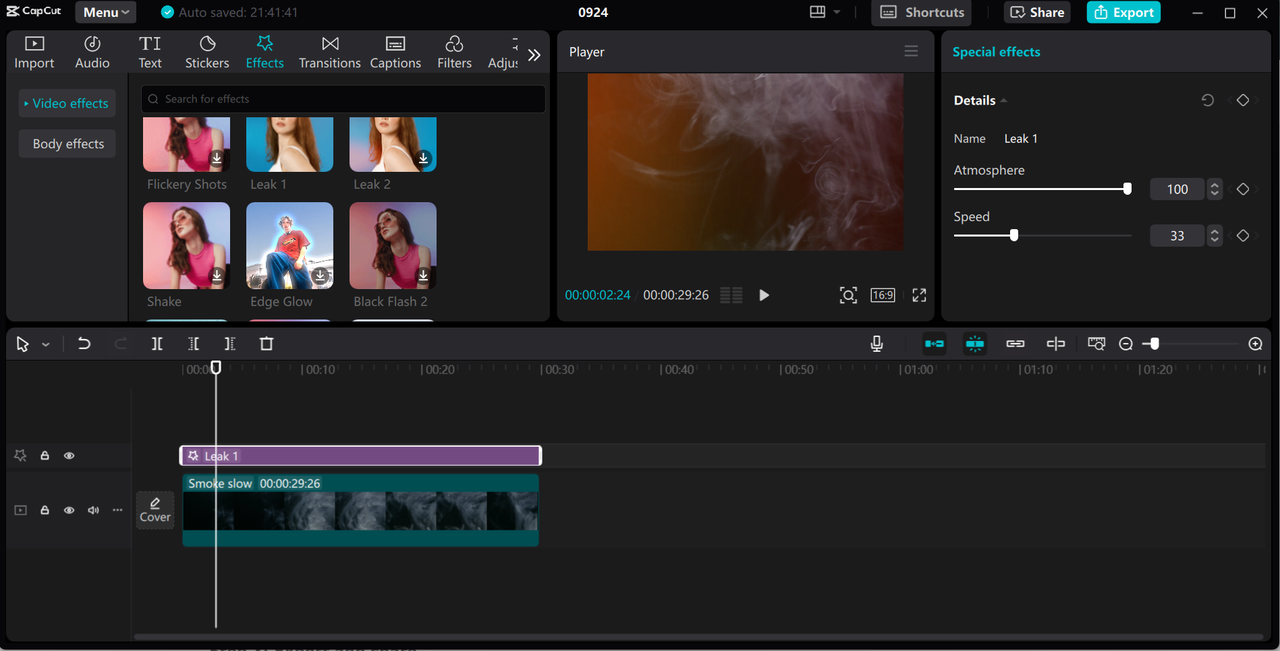This screenshot has width=1280, height=651.
Task: Click the Shortcuts button
Action: (922, 12)
